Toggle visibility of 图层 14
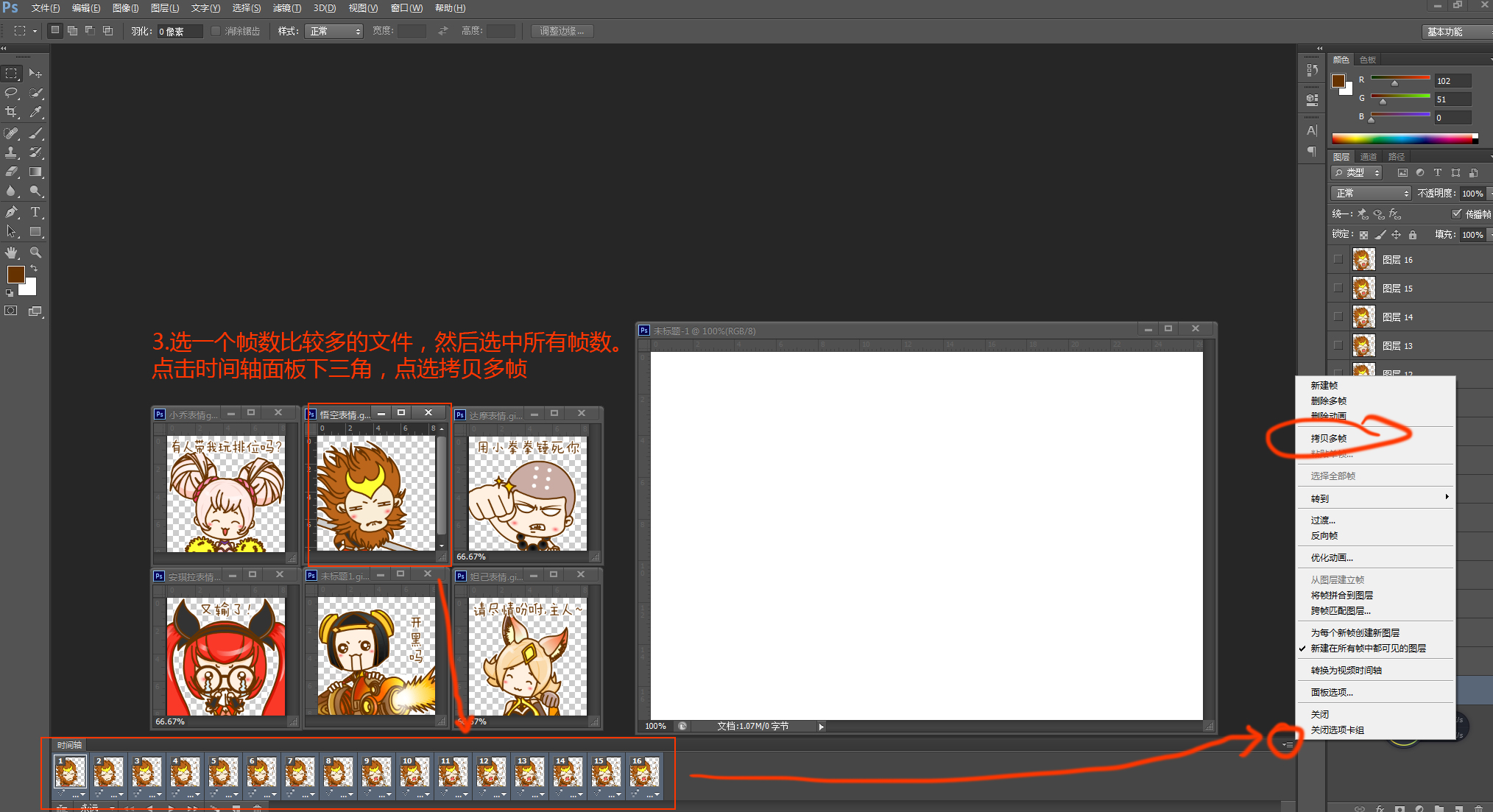This screenshot has height=812, width=1493. click(1338, 317)
